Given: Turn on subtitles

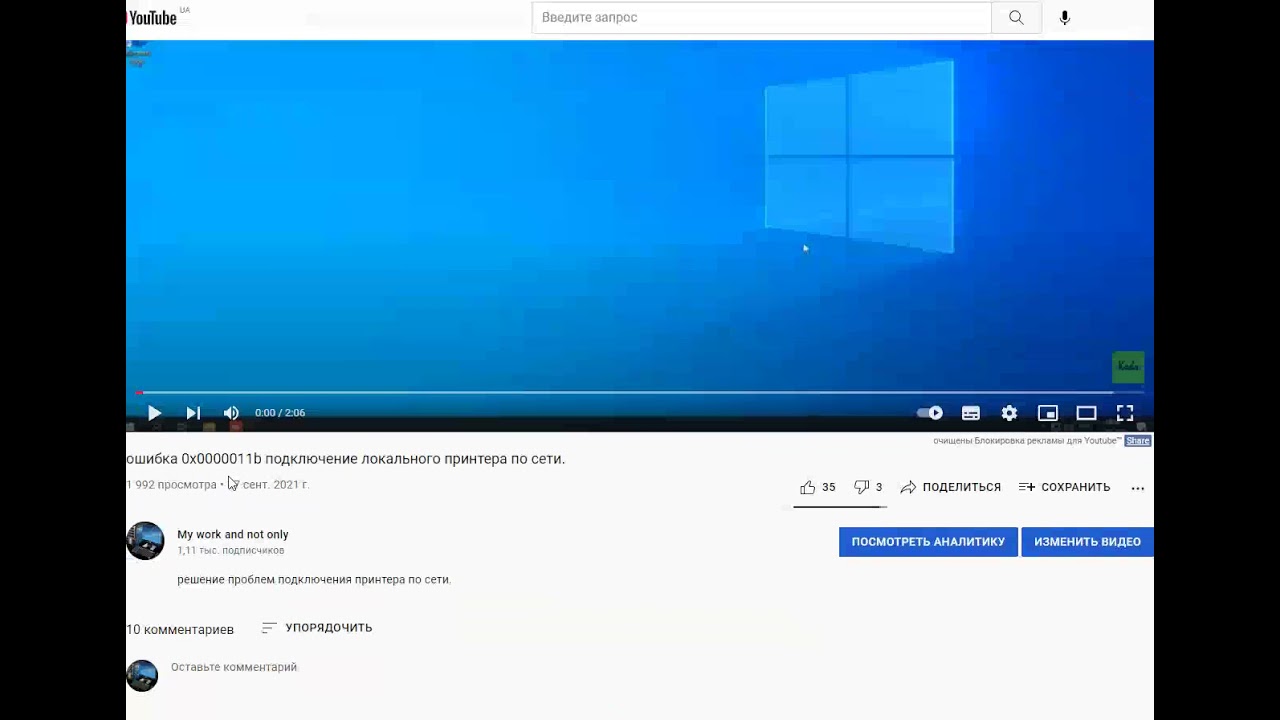Looking at the screenshot, I should pos(970,413).
